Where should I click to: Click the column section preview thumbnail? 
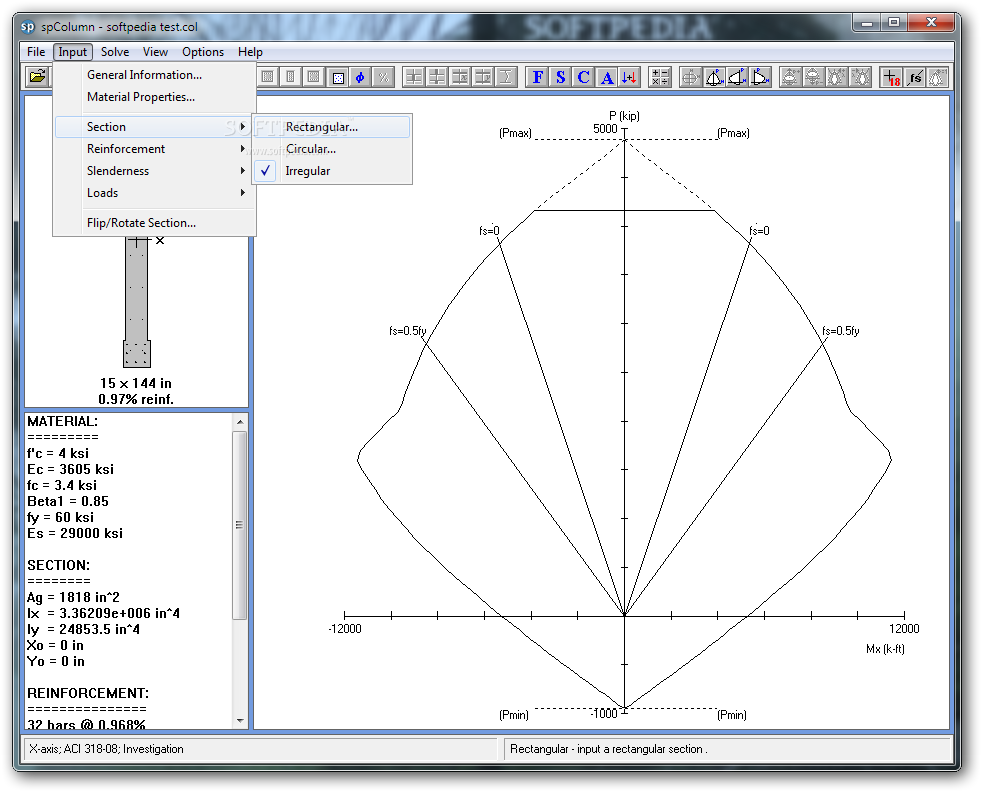pos(137,303)
